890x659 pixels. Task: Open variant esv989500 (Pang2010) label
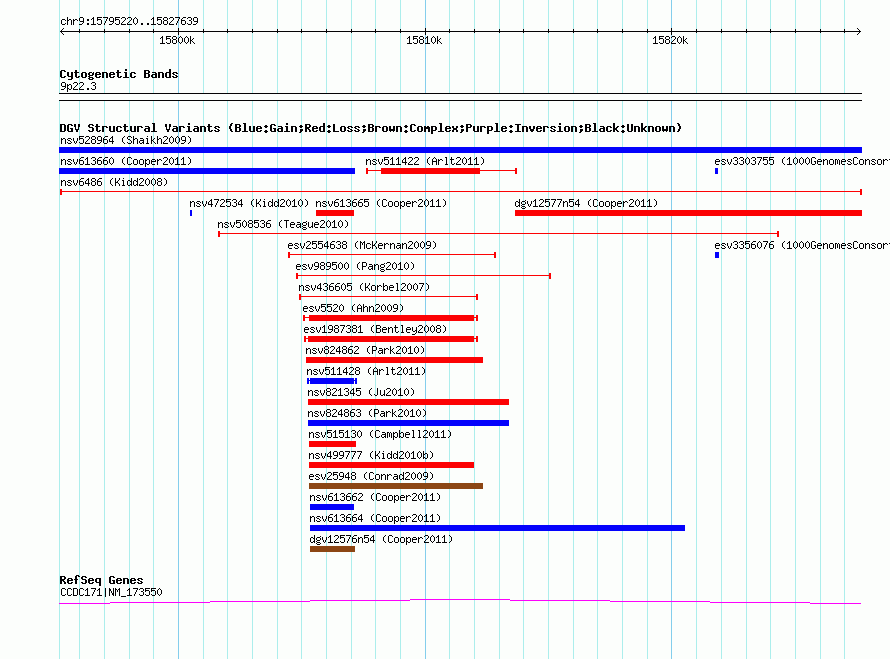click(x=355, y=266)
